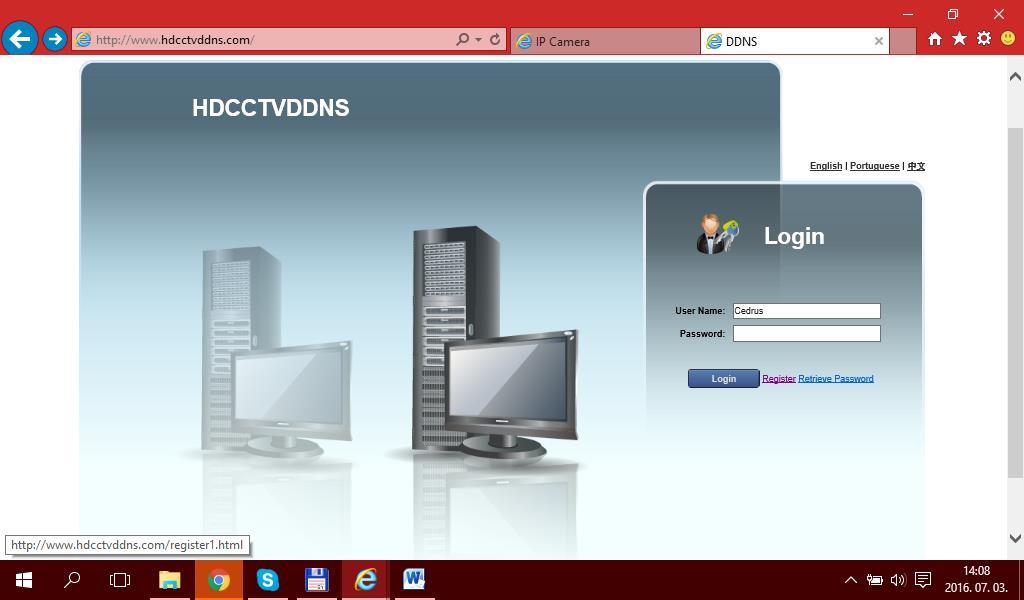
Task: Open Microsoft Word from taskbar
Action: tap(414, 580)
